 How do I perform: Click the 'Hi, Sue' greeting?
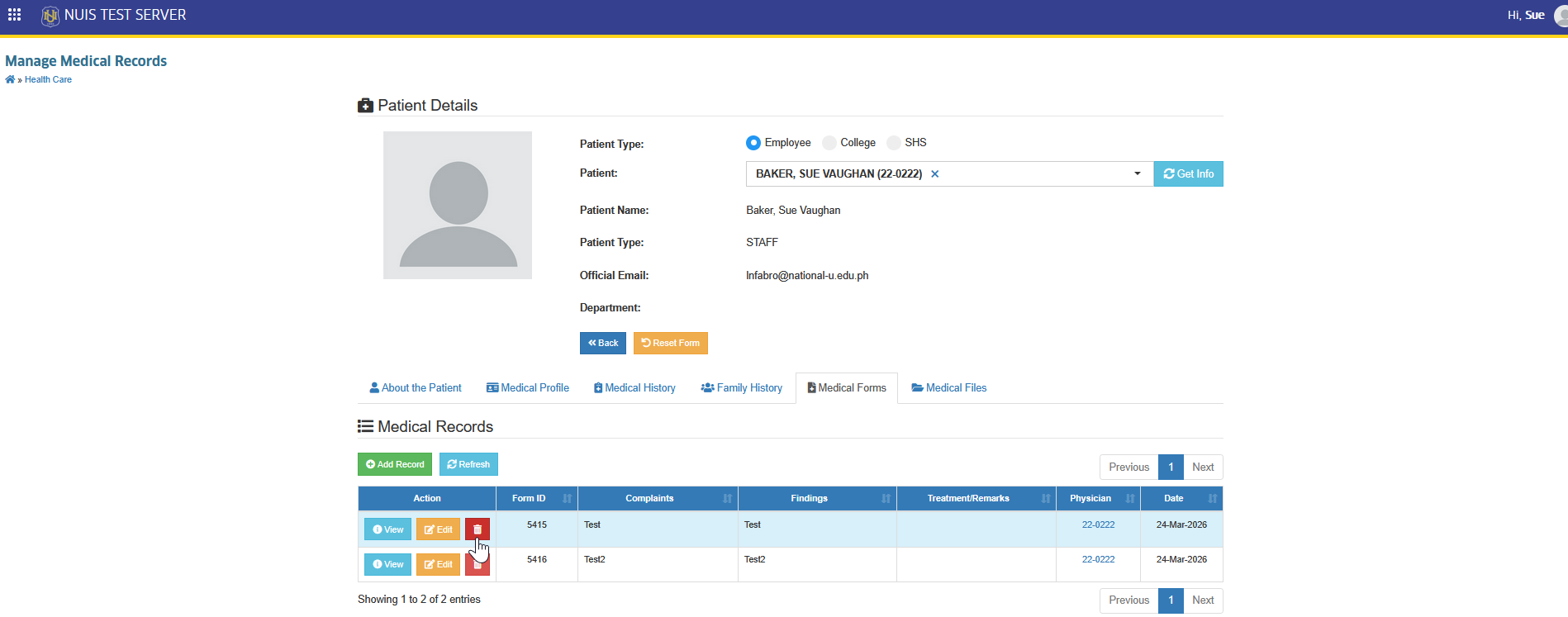point(1526,15)
